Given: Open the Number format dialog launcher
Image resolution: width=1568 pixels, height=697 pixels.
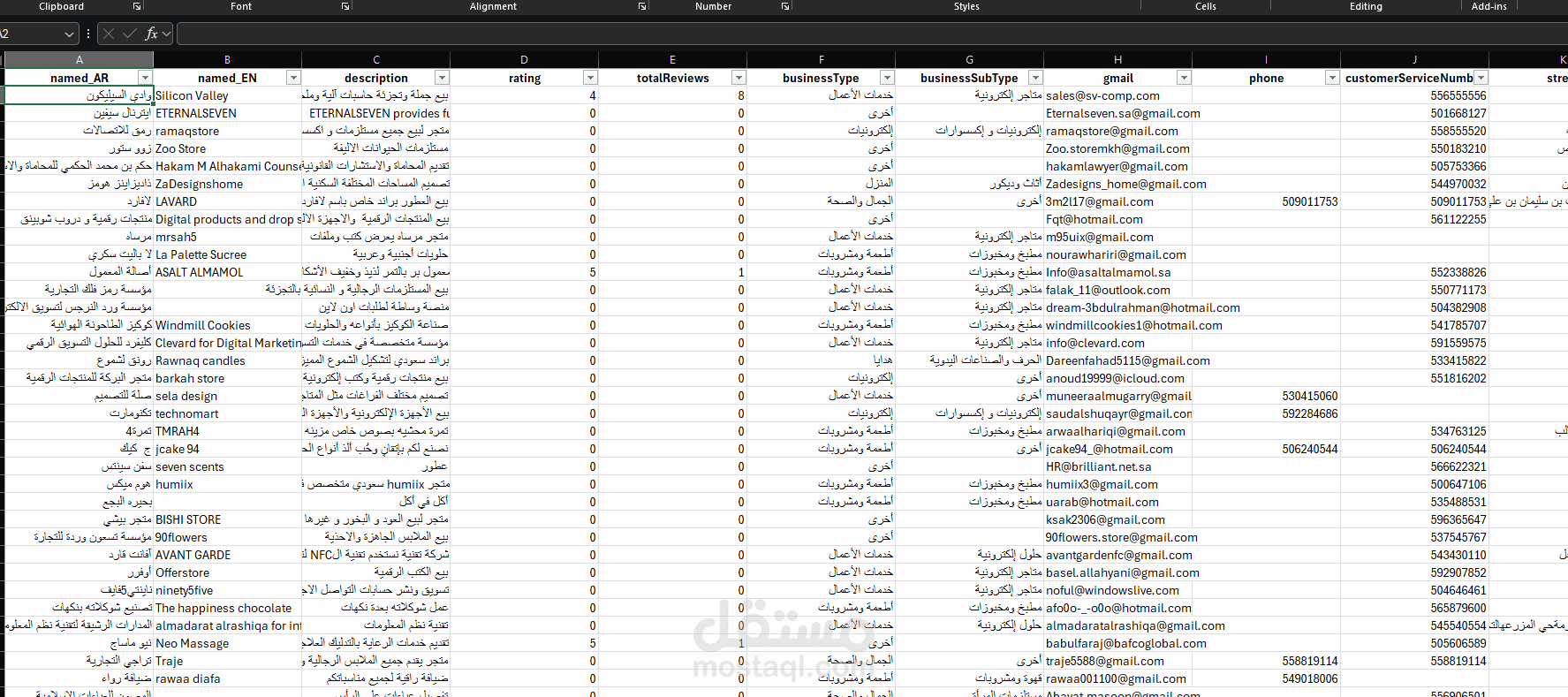Looking at the screenshot, I should pyautogui.click(x=784, y=6).
